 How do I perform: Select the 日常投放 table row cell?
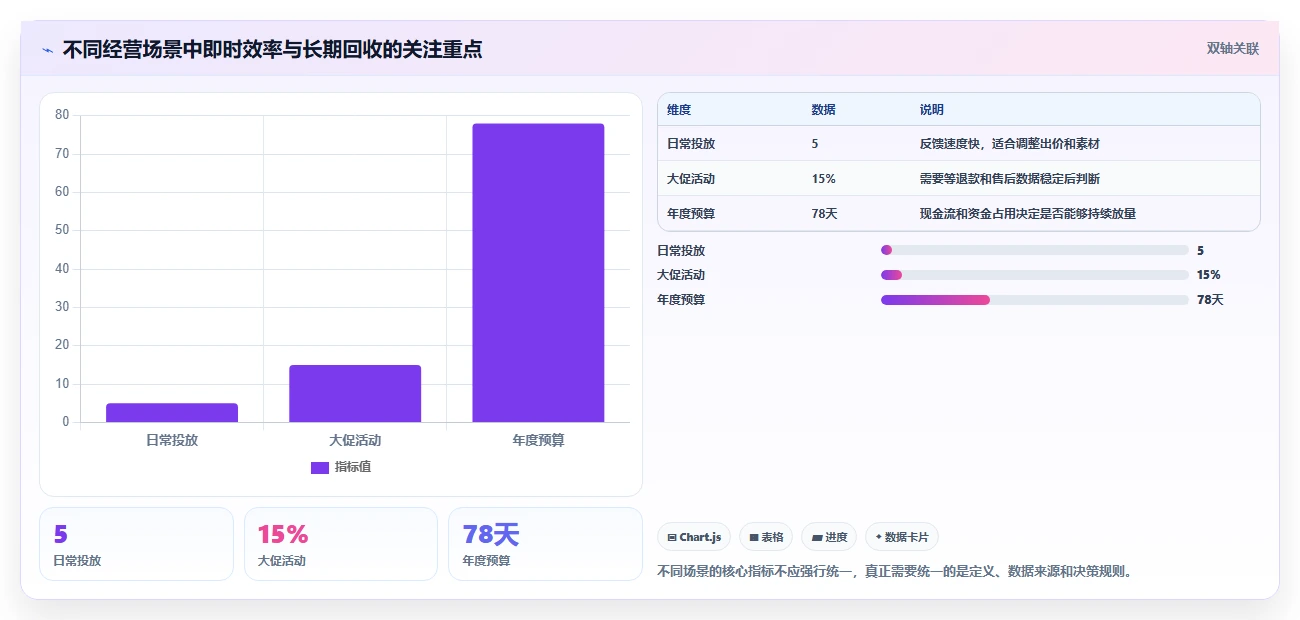pos(691,144)
